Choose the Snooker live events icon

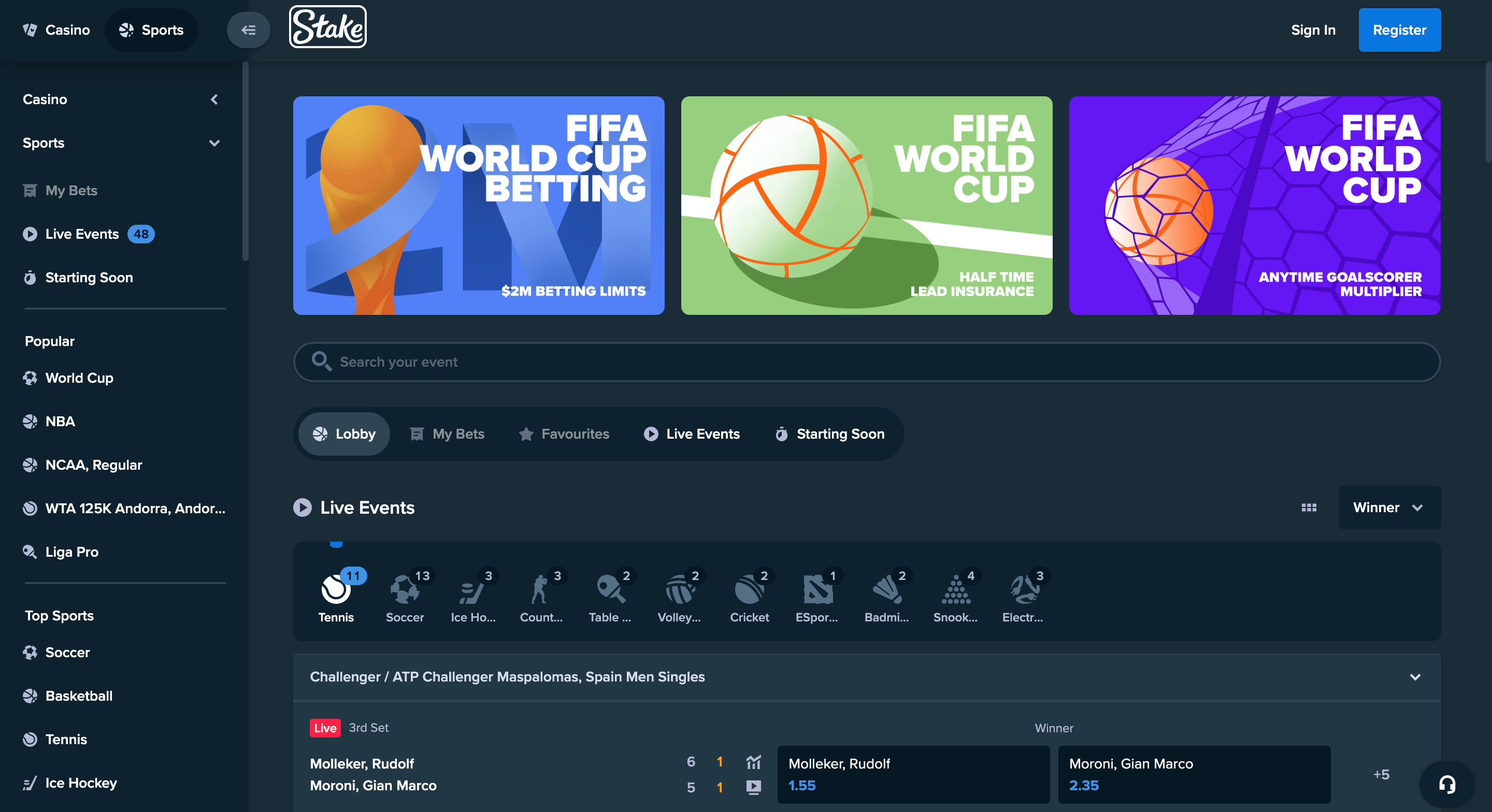tap(956, 590)
